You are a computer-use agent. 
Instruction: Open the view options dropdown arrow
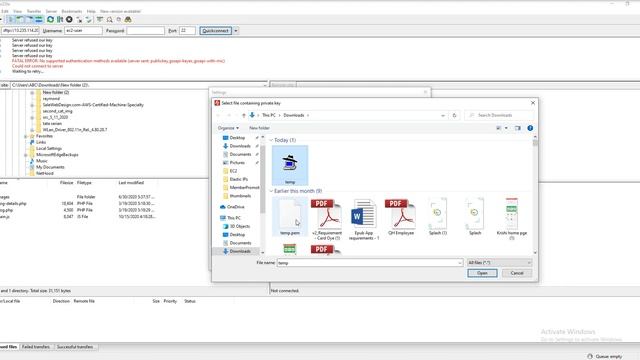coord(506,128)
